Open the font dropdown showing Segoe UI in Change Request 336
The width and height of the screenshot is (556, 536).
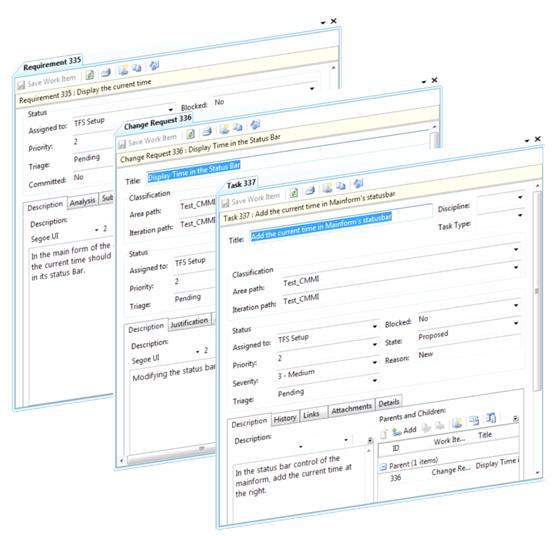point(198,352)
